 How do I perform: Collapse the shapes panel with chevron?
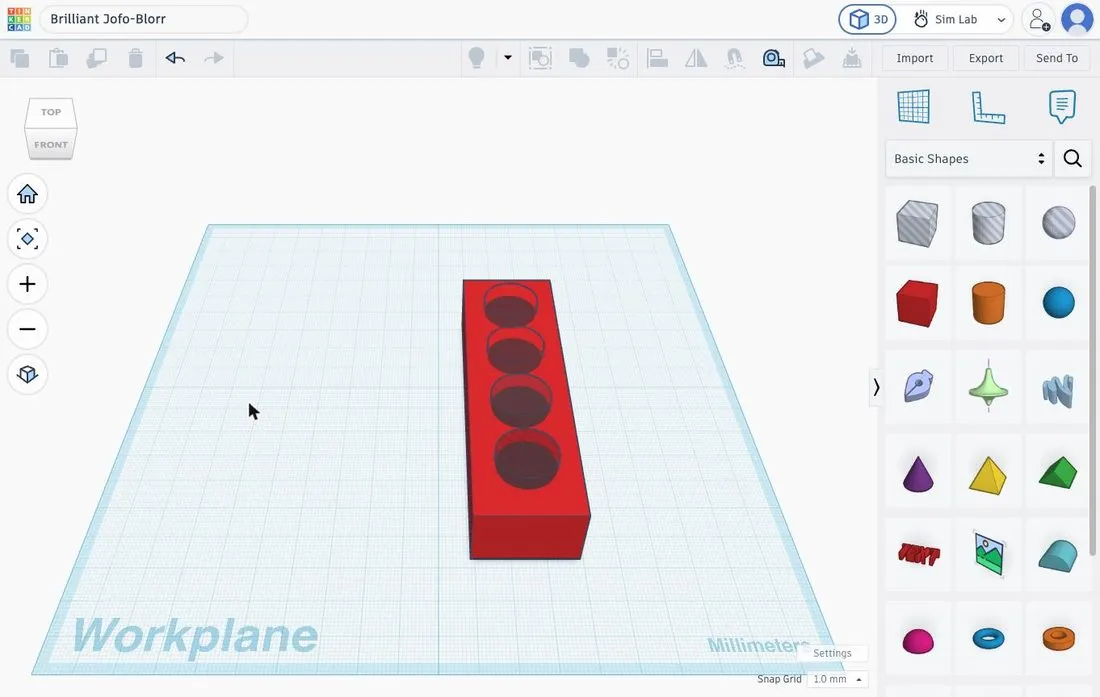[876, 387]
